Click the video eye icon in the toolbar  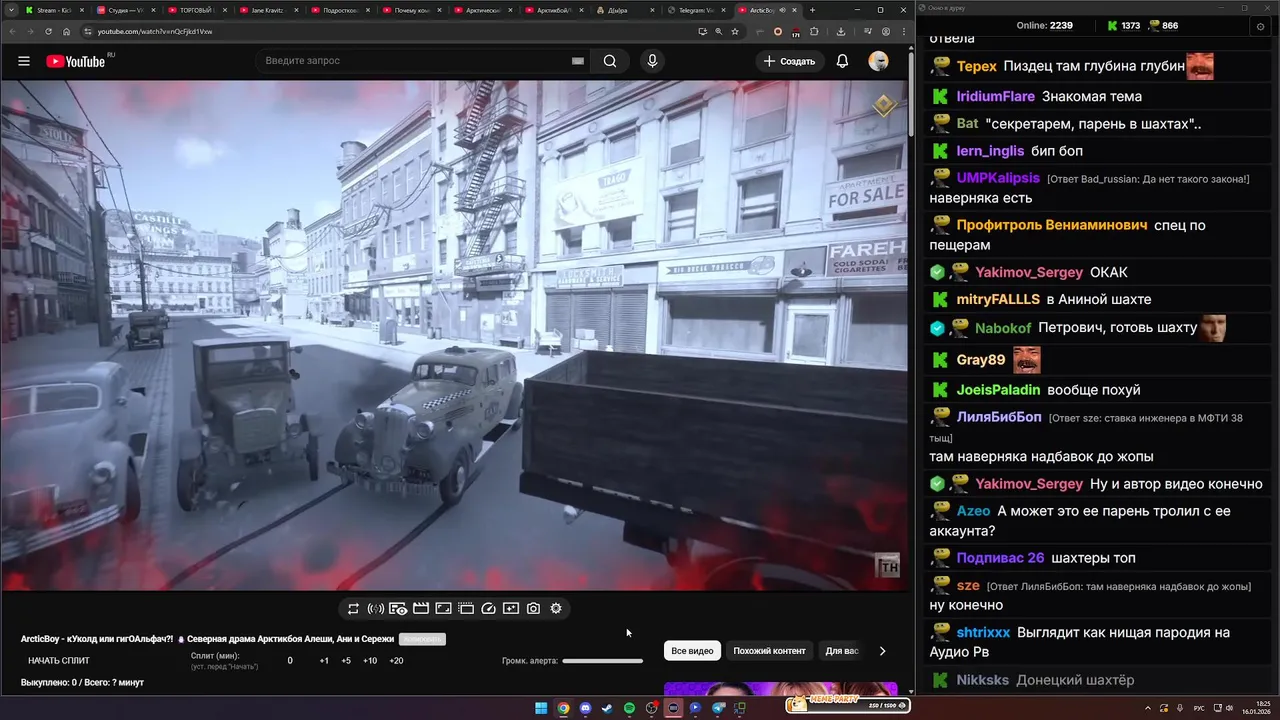click(x=398, y=608)
